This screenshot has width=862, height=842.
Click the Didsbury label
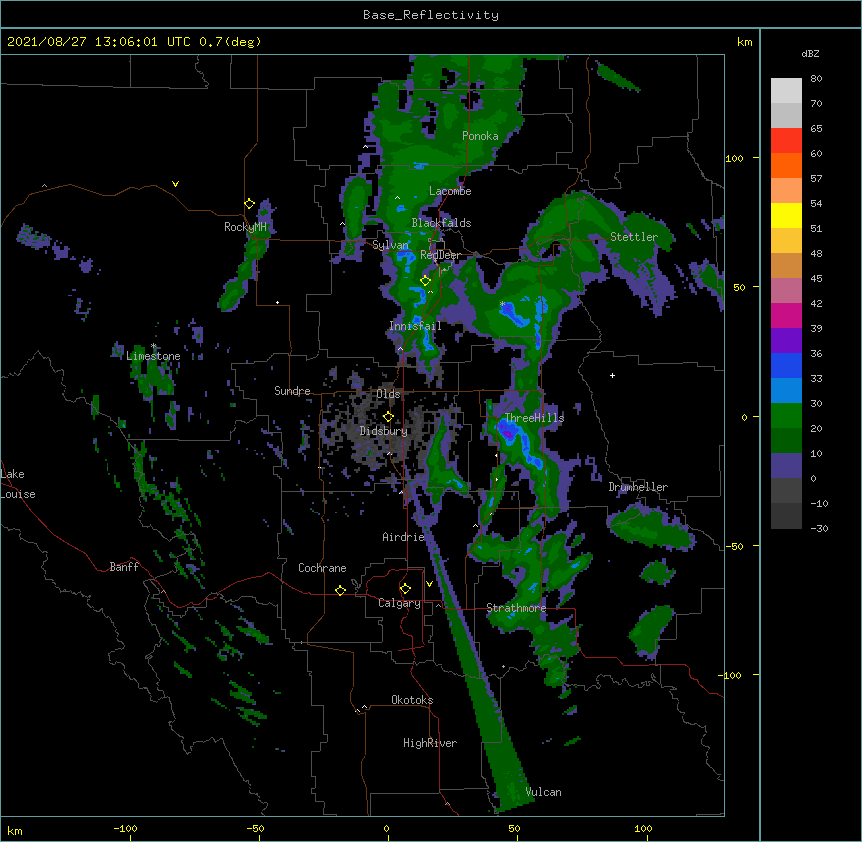tap(384, 431)
